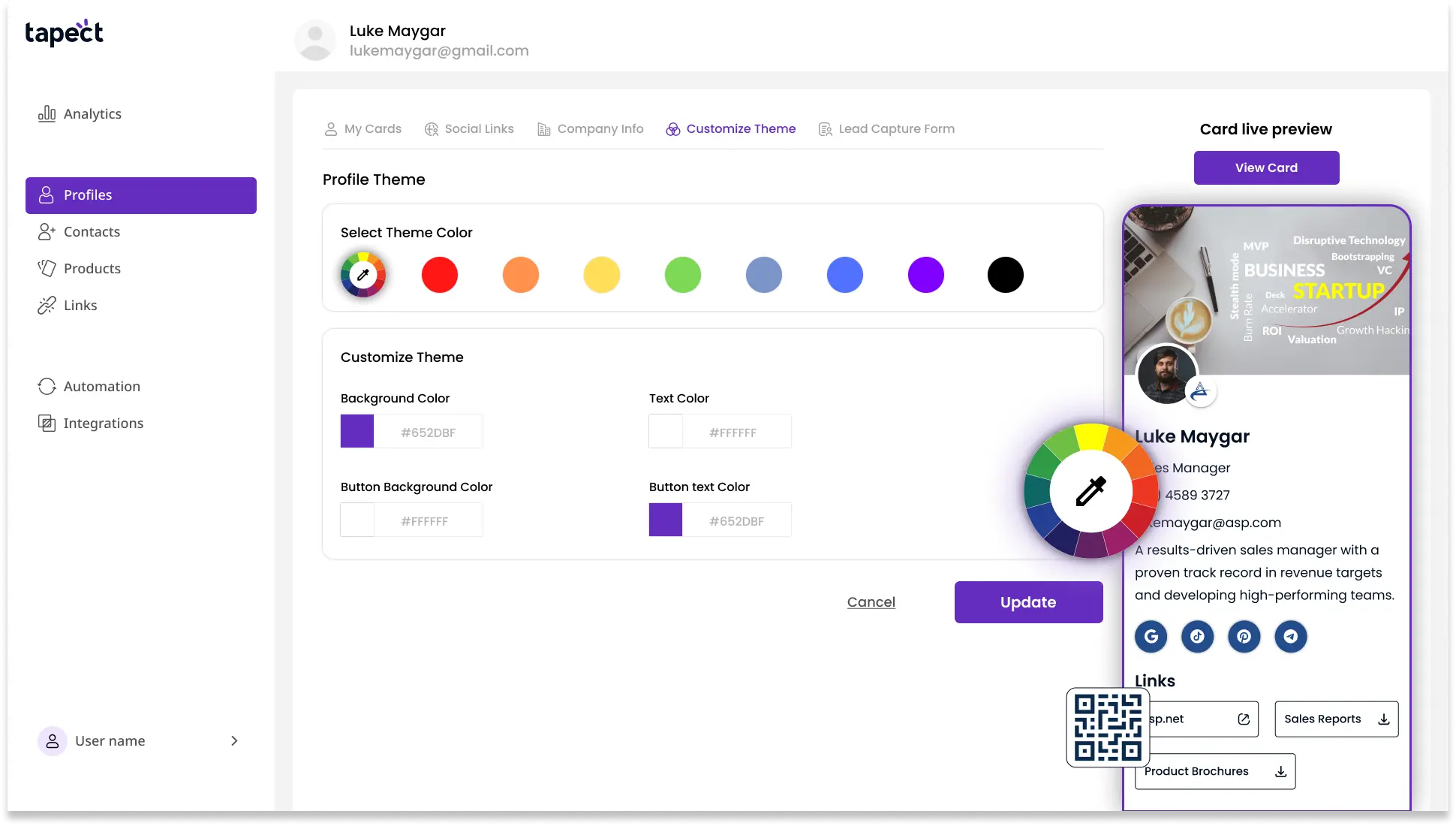Click the Customize Theme tab icon
This screenshot has width=1456, height=826.
click(672, 128)
